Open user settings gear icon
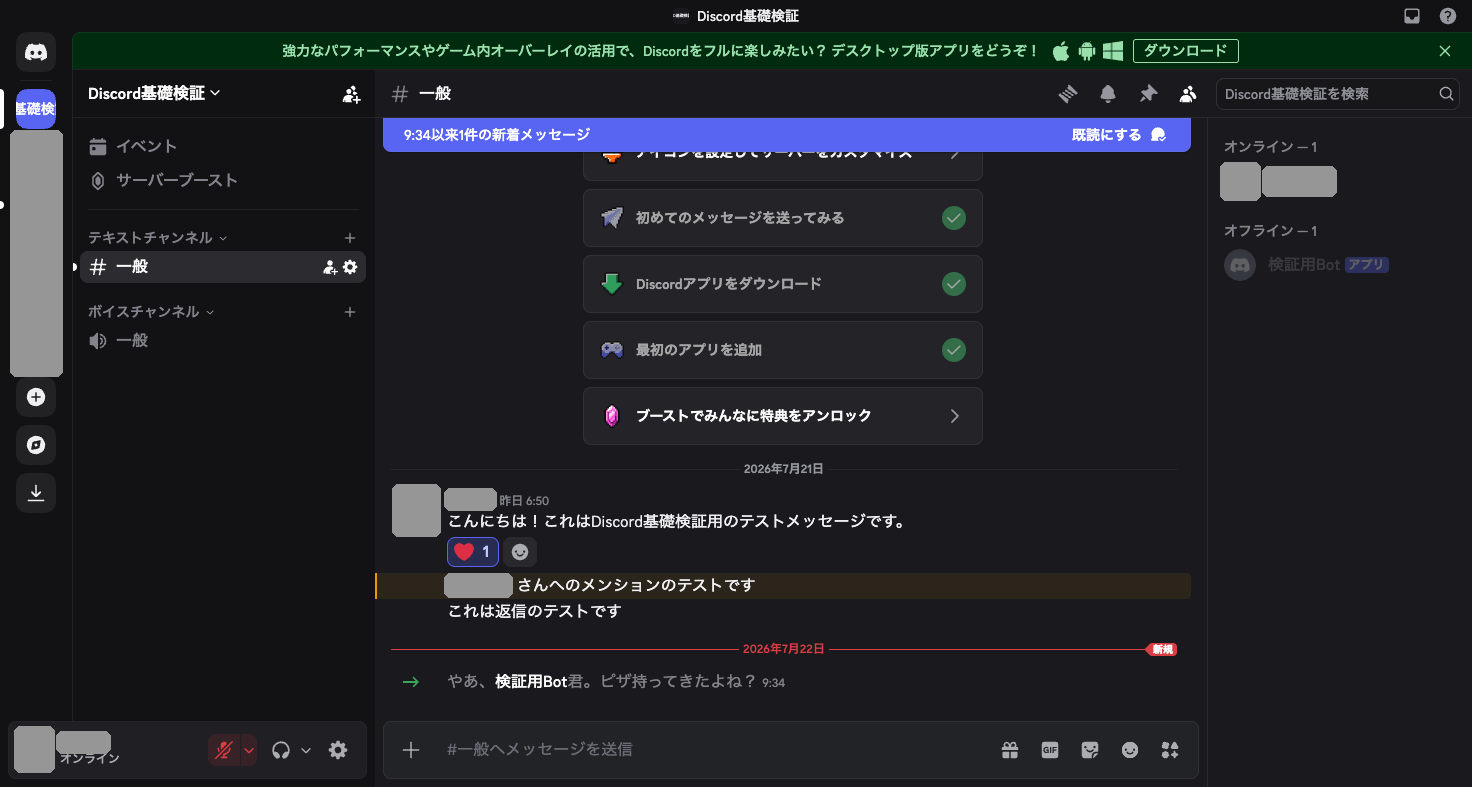The width and height of the screenshot is (1472, 787). [x=338, y=750]
